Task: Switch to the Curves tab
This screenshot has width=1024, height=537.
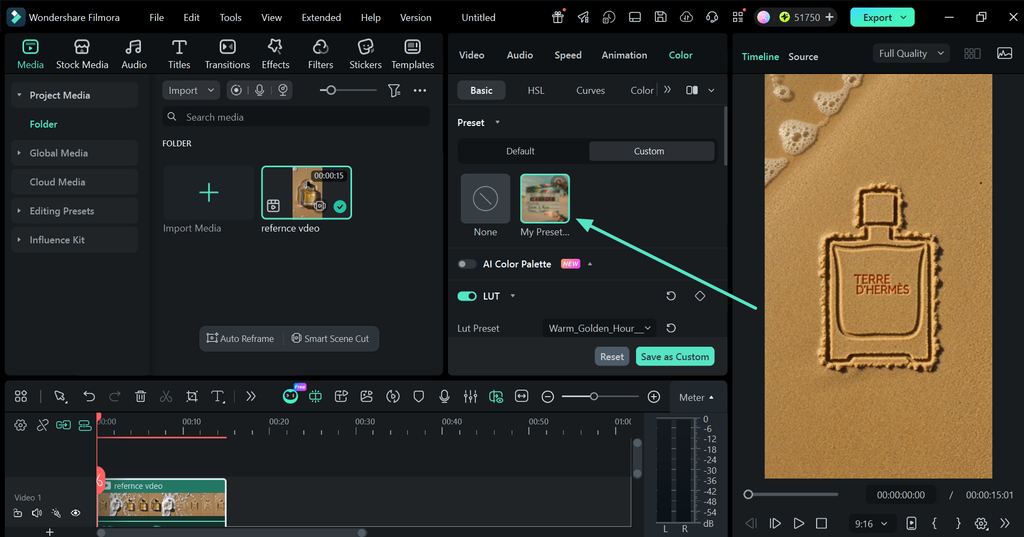Action: tap(590, 90)
